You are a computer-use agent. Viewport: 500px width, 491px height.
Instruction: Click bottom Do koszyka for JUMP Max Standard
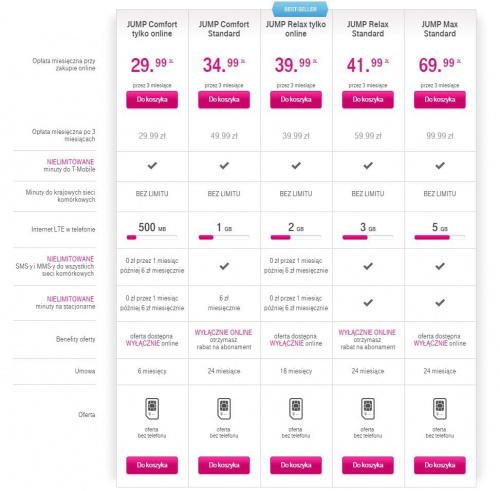[440, 465]
